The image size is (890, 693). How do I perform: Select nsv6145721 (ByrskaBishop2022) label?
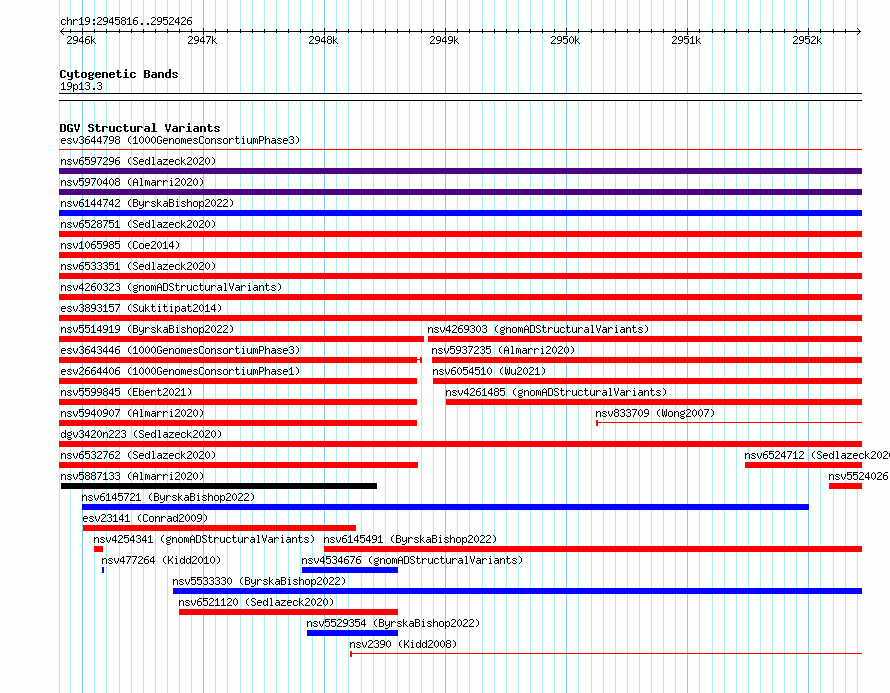[x=168, y=497]
